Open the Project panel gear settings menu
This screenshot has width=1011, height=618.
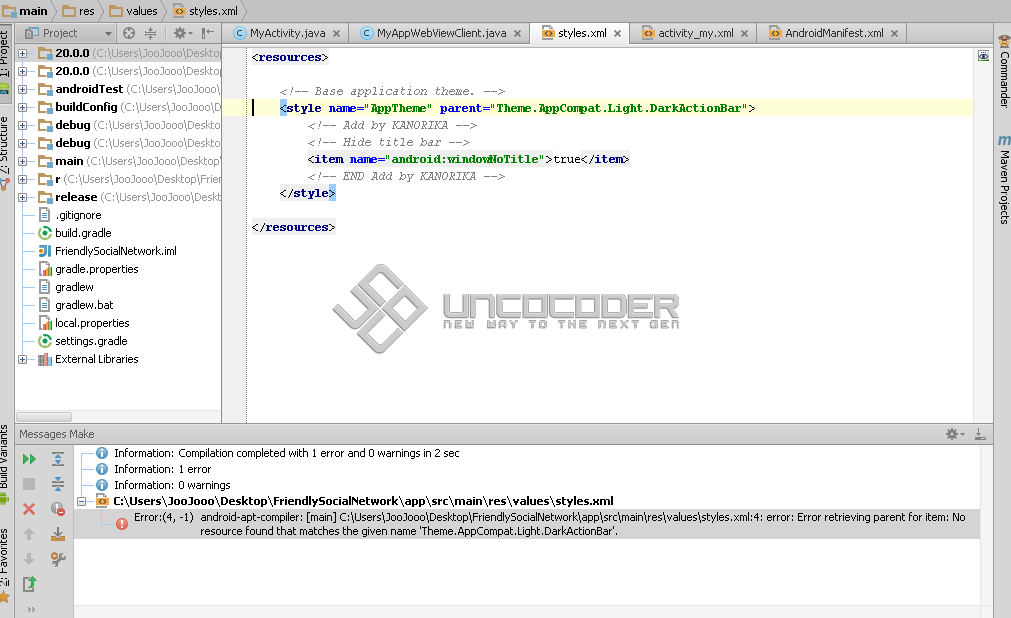tap(183, 33)
